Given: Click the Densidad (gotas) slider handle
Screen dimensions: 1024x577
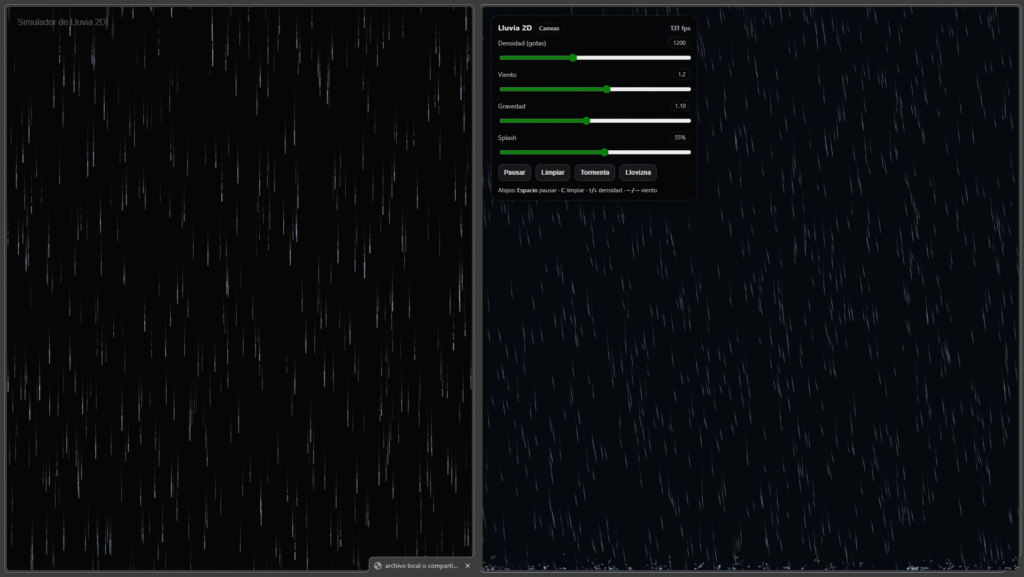Looking at the screenshot, I should tap(573, 58).
